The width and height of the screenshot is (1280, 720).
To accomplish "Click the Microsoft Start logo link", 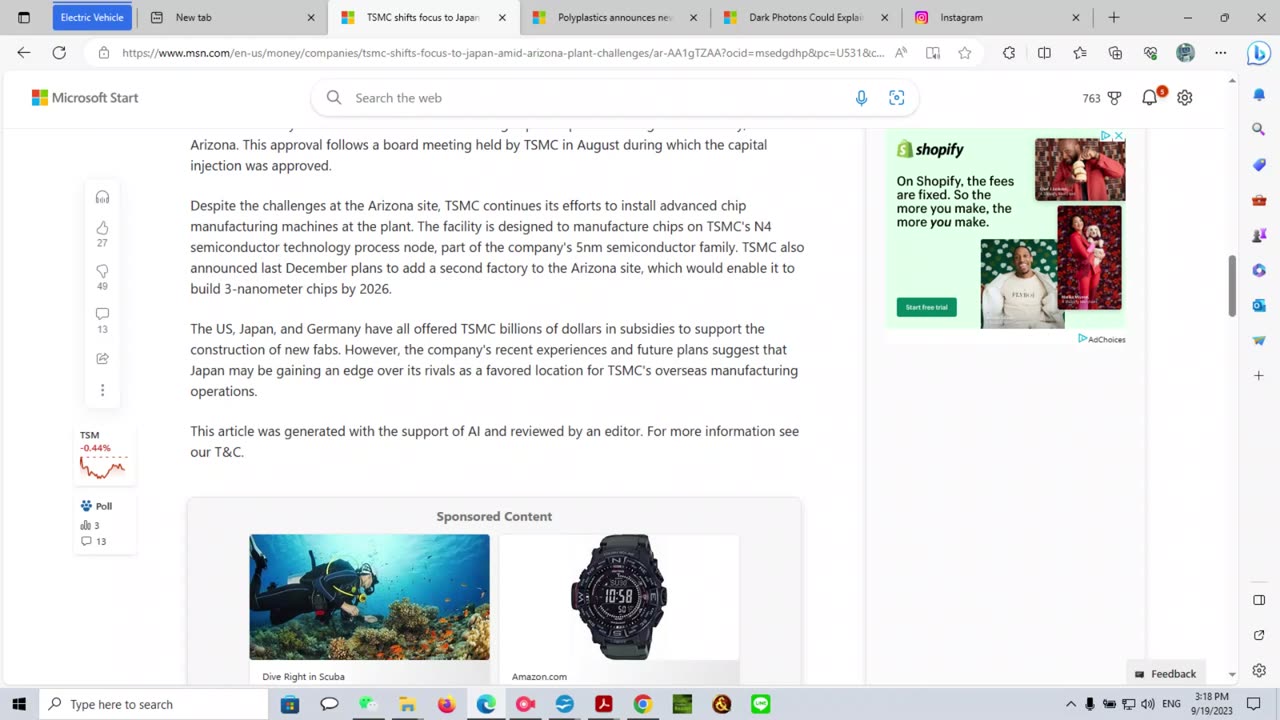I will [x=85, y=98].
